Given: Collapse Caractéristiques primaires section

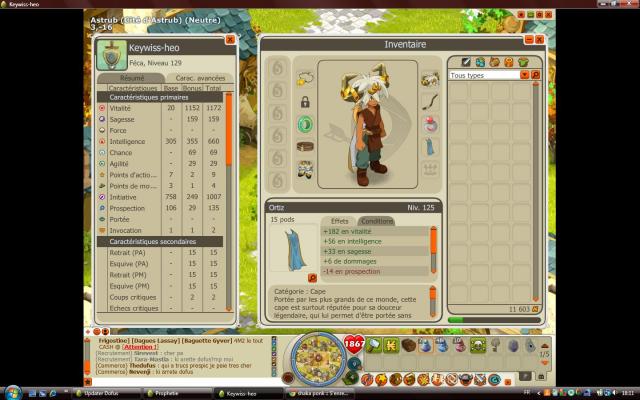Looking at the screenshot, I should (160, 97).
